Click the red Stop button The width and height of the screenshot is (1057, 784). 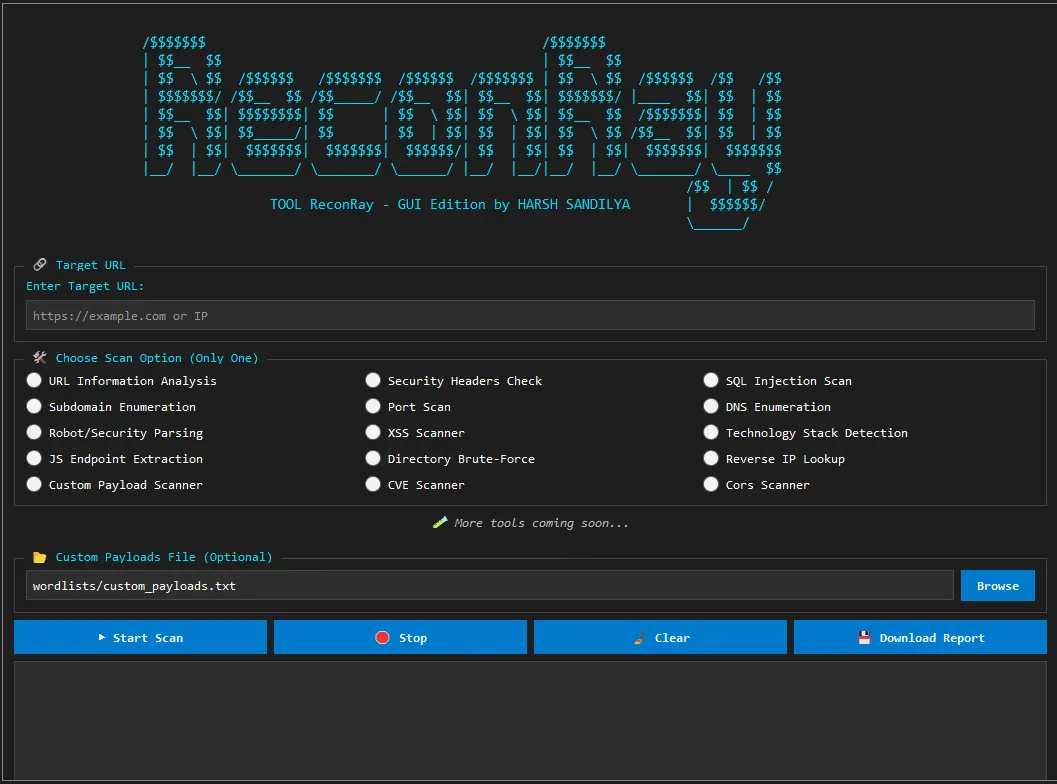point(400,638)
